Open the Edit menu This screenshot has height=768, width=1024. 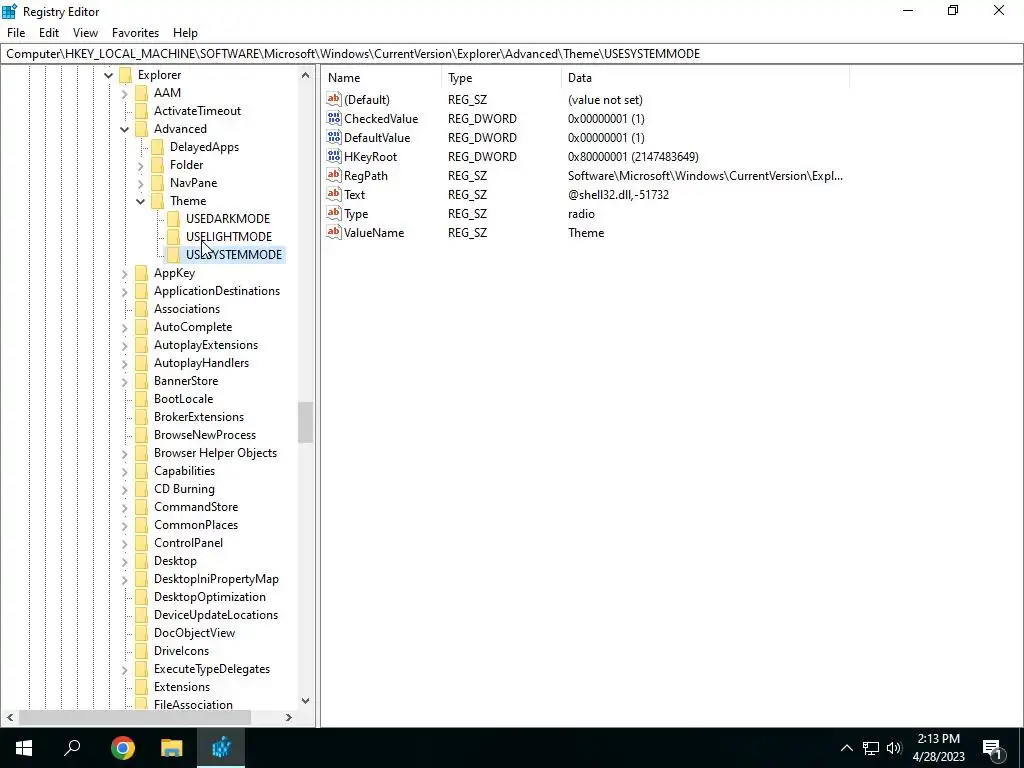coord(49,33)
